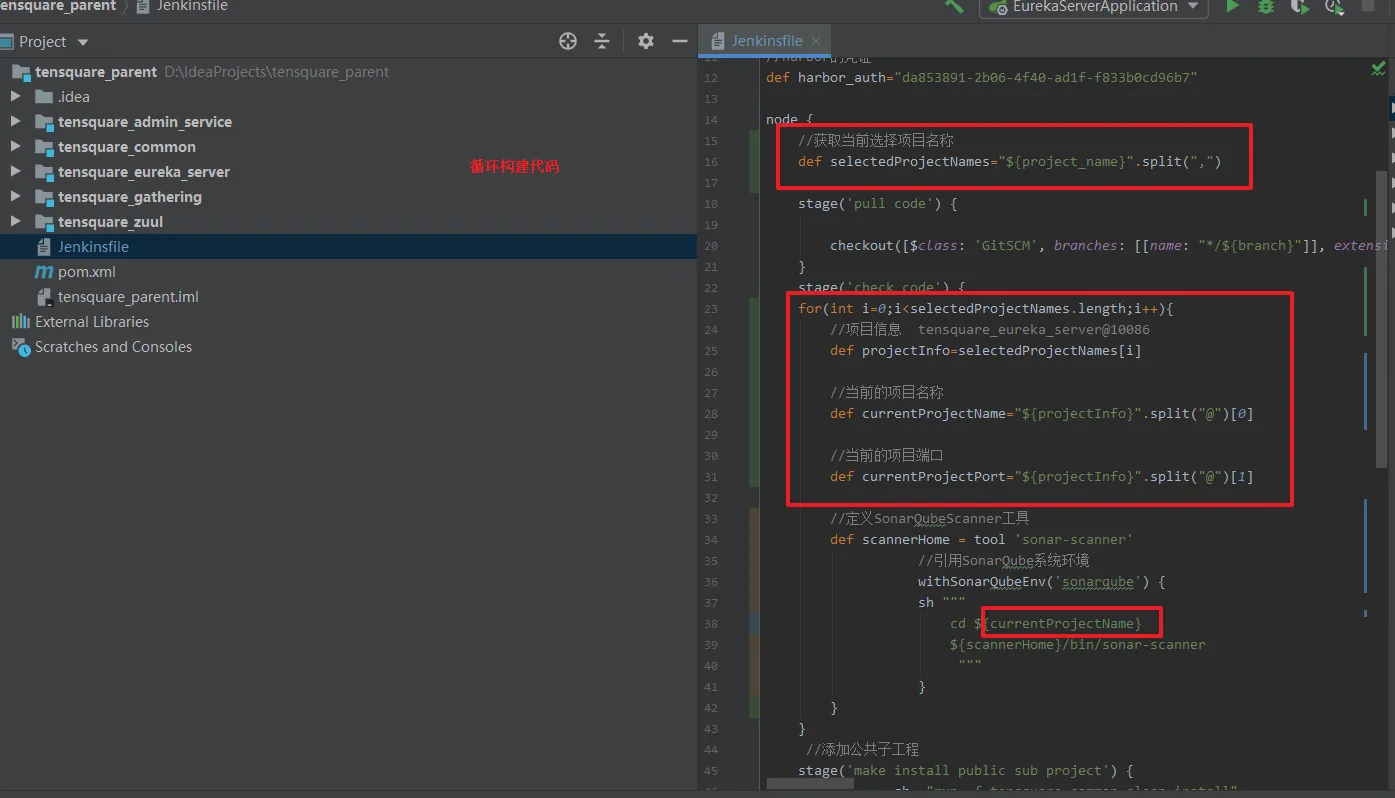Click 'def projectInfo=selectedProjectNames[i]' line

986,351
